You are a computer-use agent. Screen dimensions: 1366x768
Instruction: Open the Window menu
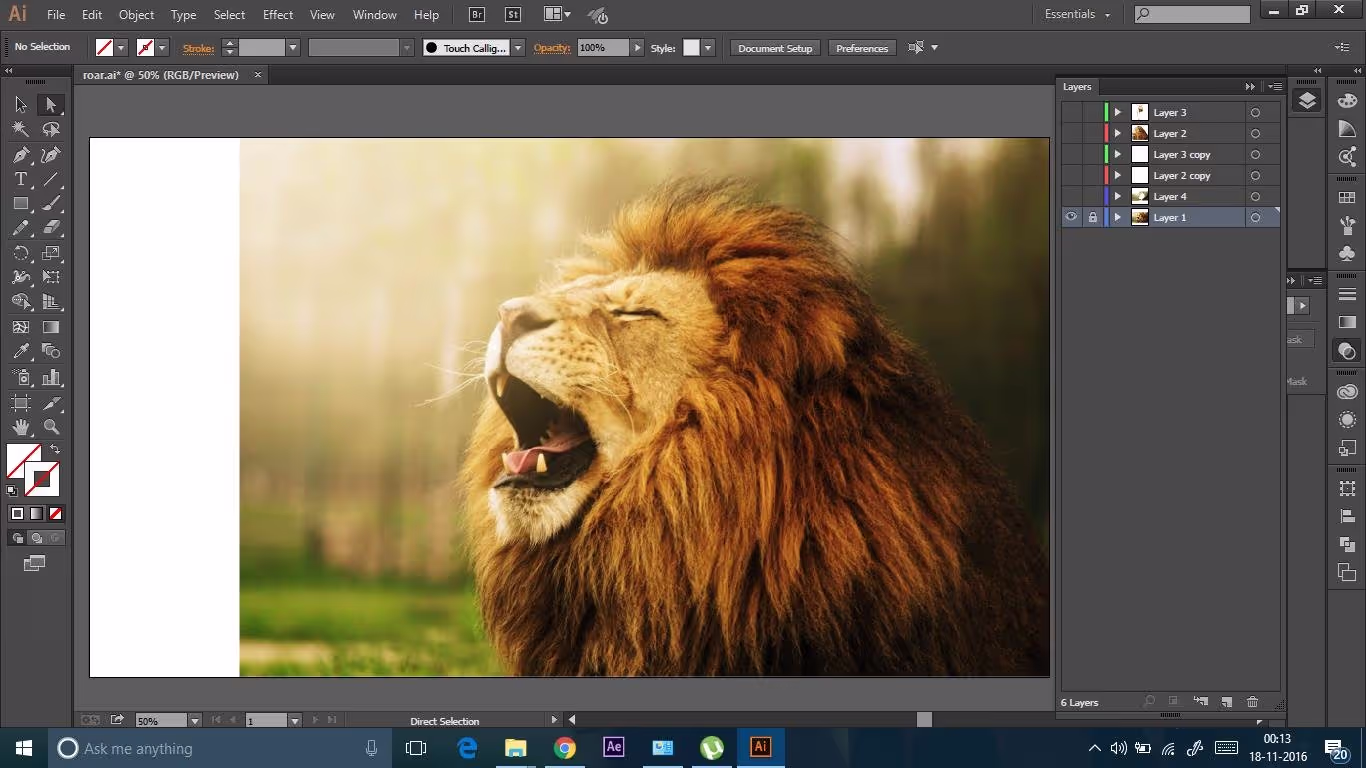tap(375, 15)
